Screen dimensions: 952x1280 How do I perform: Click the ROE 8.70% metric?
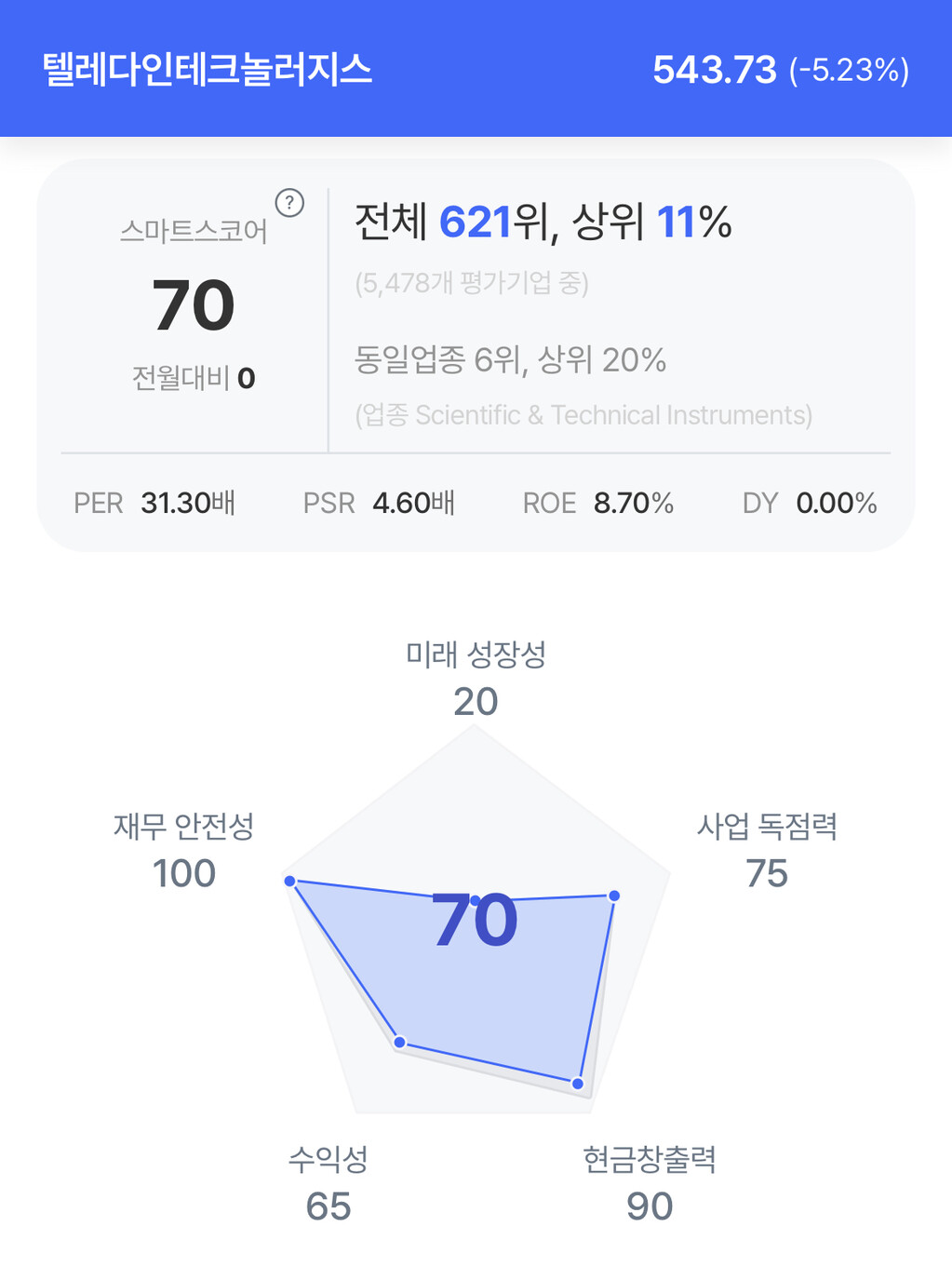(x=597, y=503)
